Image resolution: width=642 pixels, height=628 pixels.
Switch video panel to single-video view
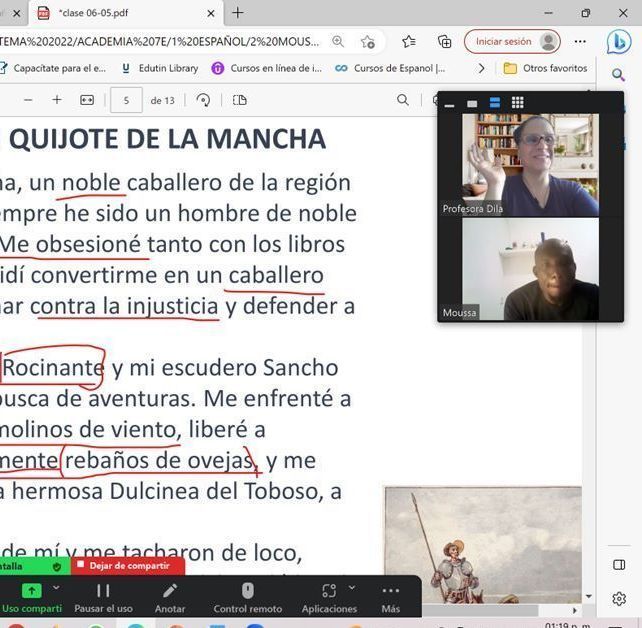click(472, 103)
